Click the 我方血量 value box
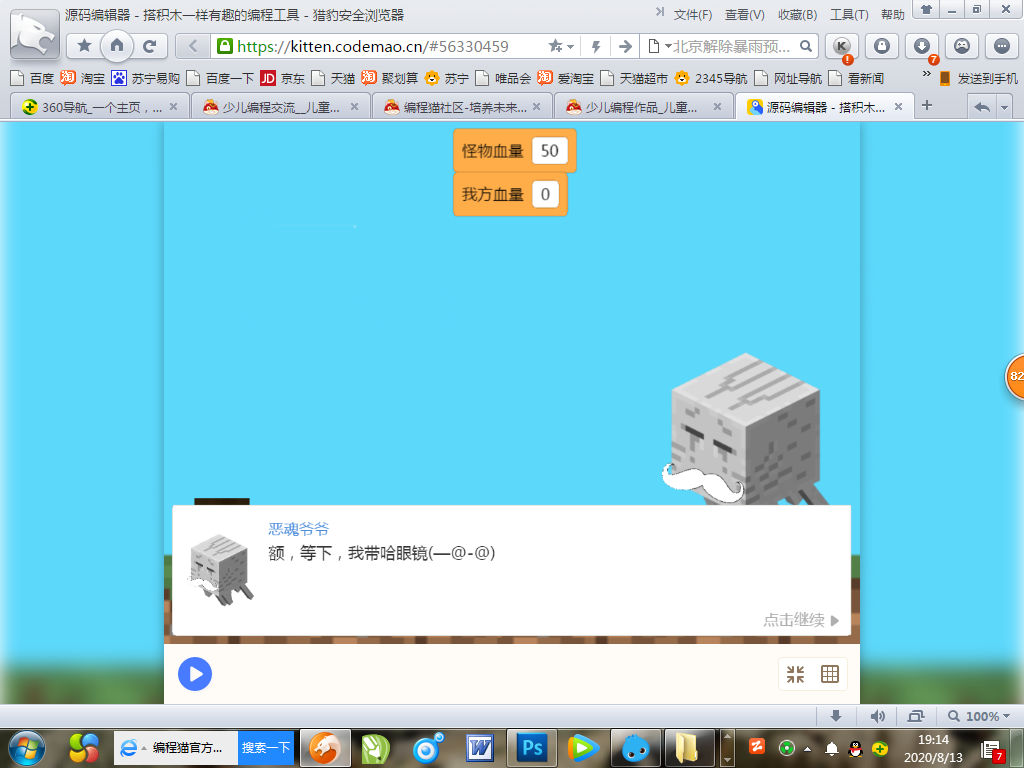This screenshot has height=768, width=1024. [545, 194]
